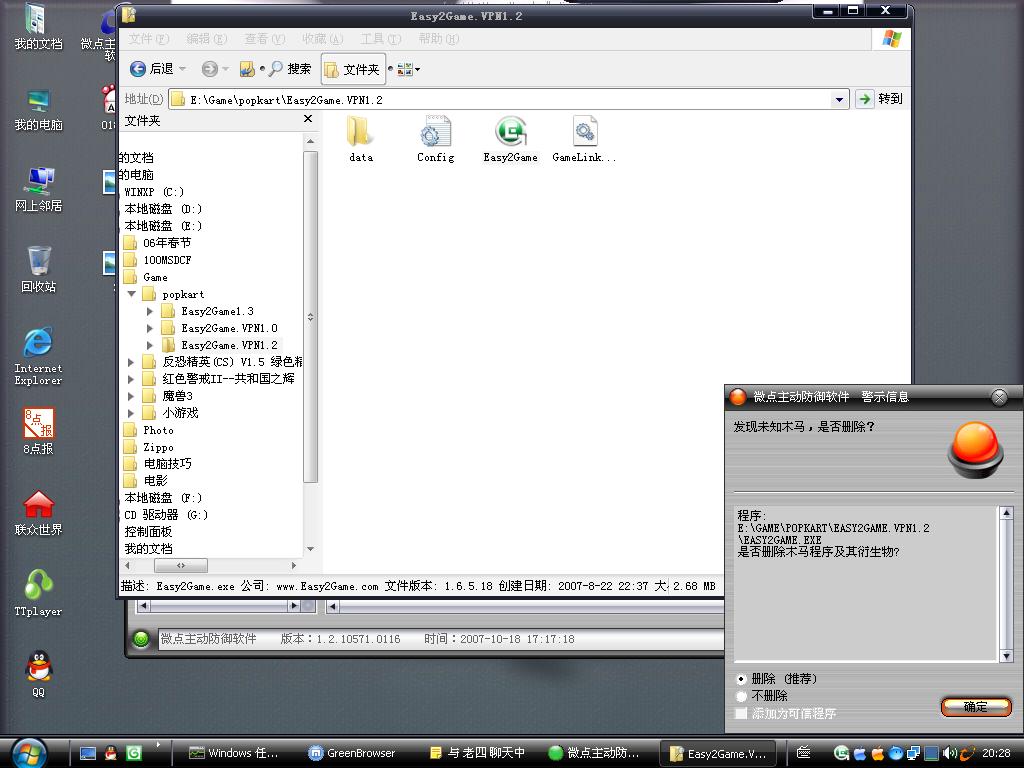Viewport: 1024px width, 768px height.
Task: Open 查看(V) menu
Action: (x=264, y=39)
